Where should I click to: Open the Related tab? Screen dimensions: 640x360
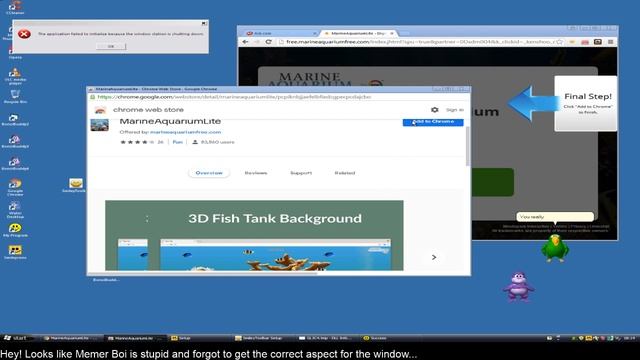click(345, 173)
